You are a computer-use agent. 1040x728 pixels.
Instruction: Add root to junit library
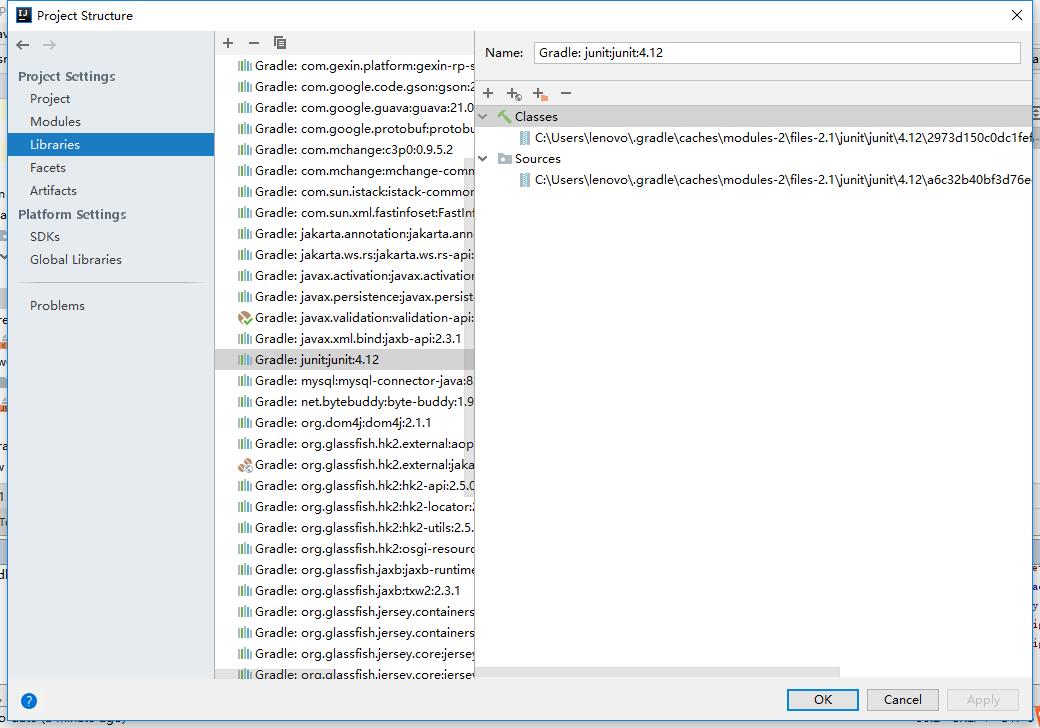[x=488, y=93]
